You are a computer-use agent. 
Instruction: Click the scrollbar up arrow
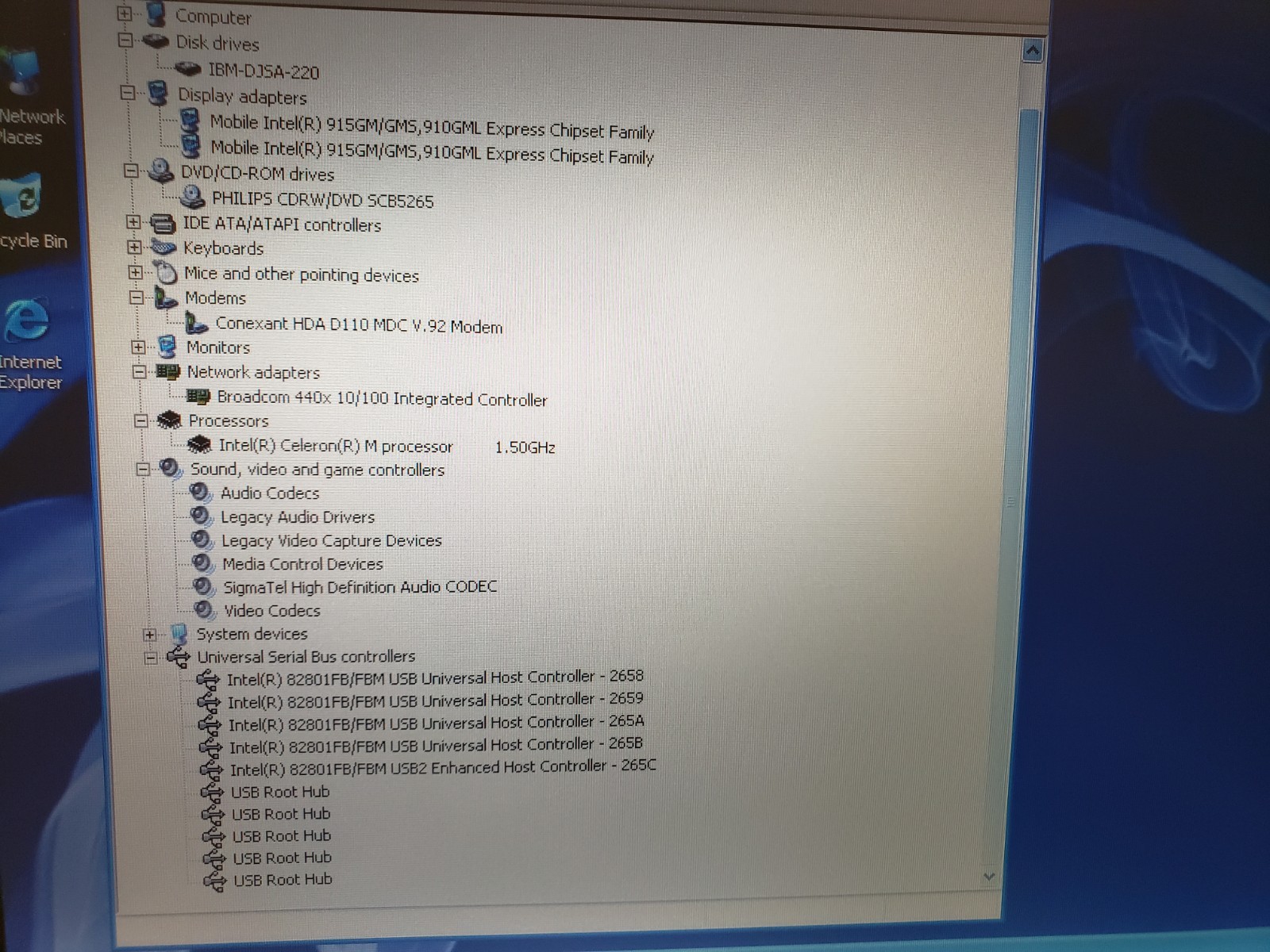pos(1032,51)
